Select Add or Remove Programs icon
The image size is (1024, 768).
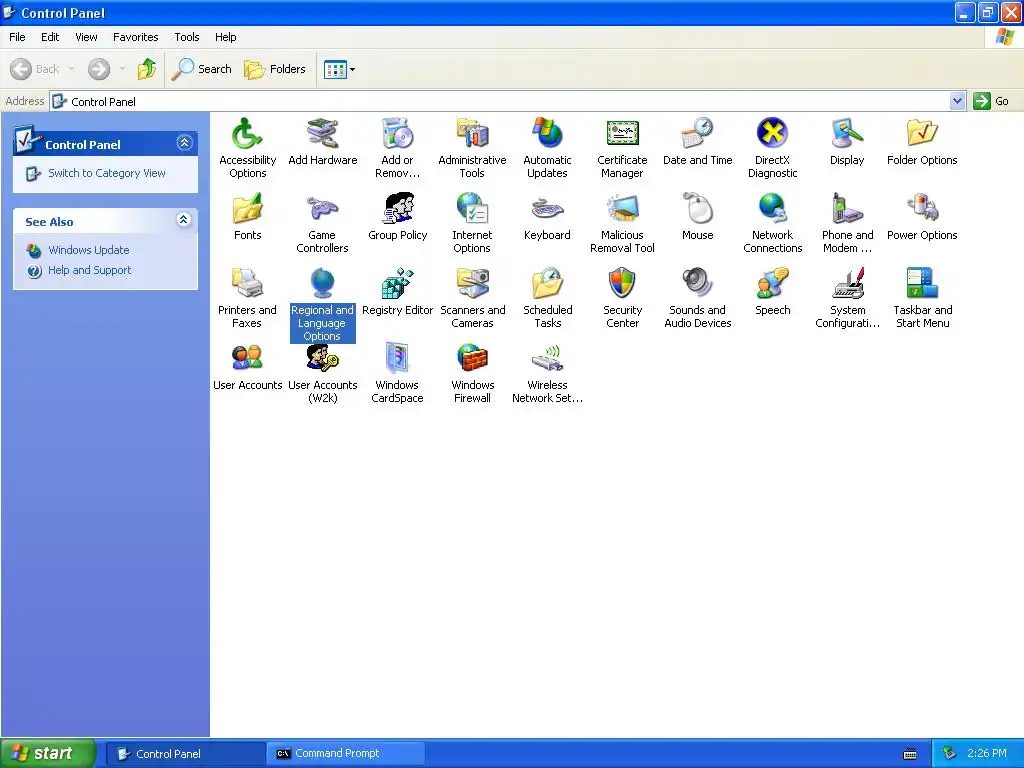[397, 148]
